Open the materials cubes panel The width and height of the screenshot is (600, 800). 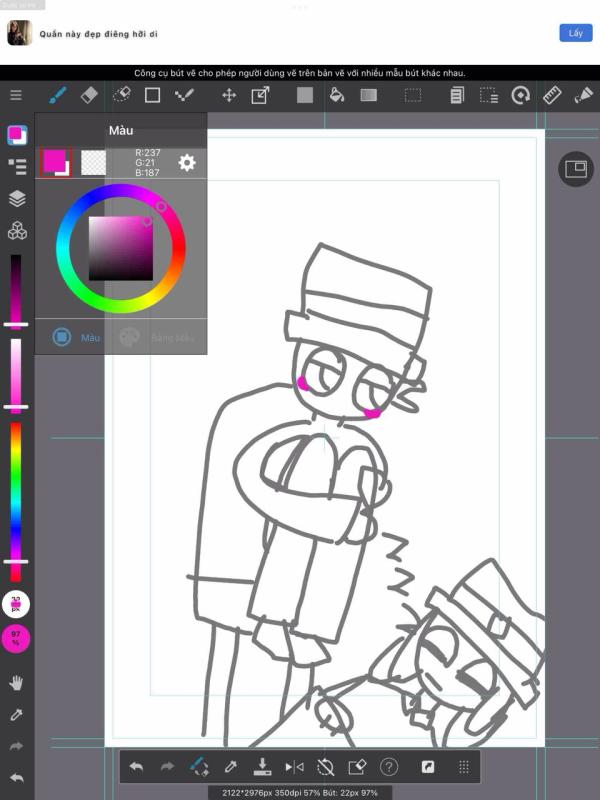click(x=17, y=231)
